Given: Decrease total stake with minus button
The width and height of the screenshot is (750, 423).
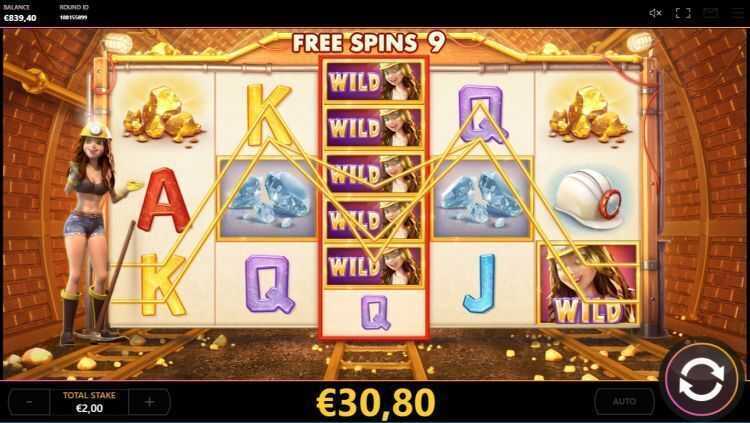Looking at the screenshot, I should pyautogui.click(x=29, y=401).
